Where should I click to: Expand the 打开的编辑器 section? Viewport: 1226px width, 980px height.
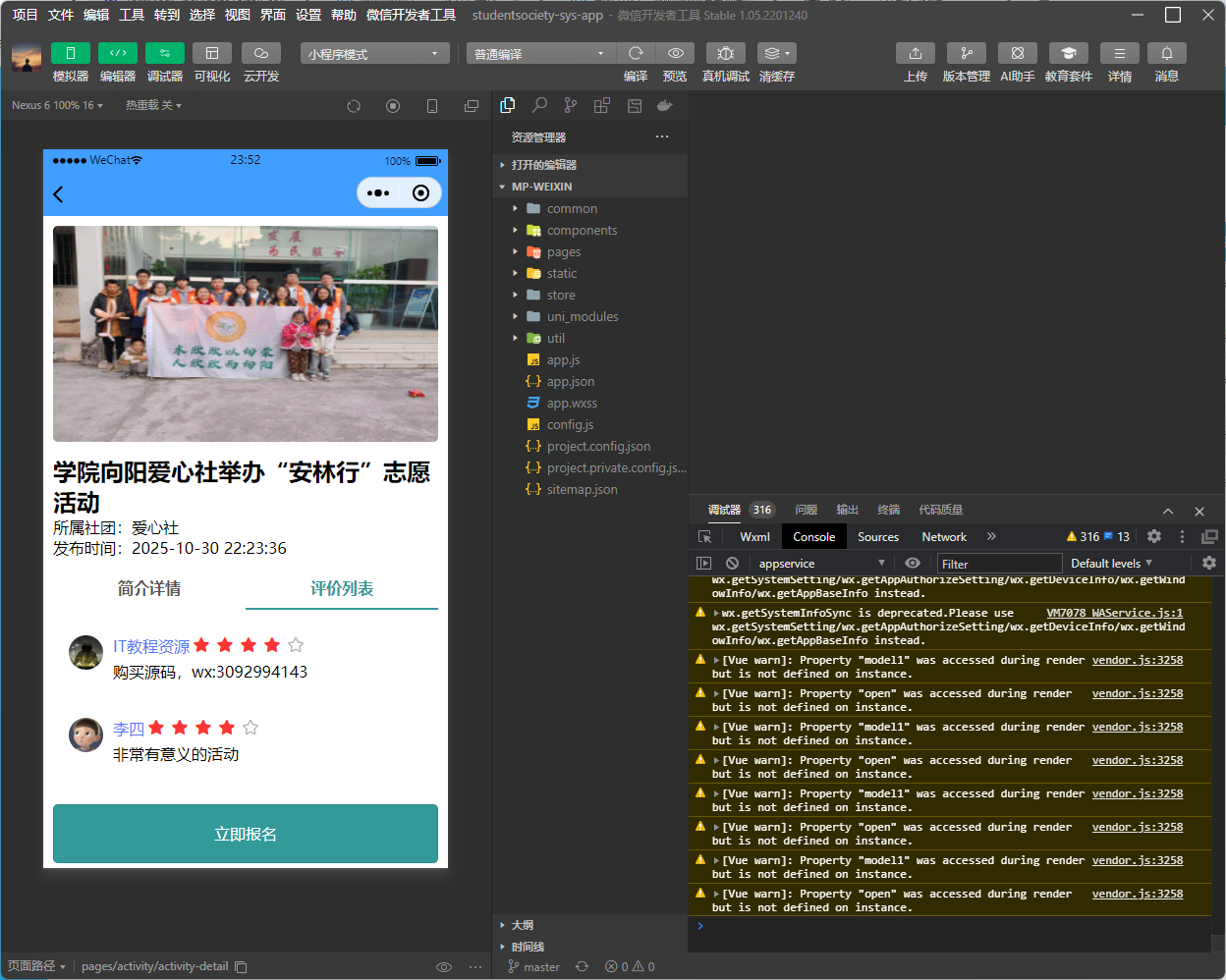(589, 165)
